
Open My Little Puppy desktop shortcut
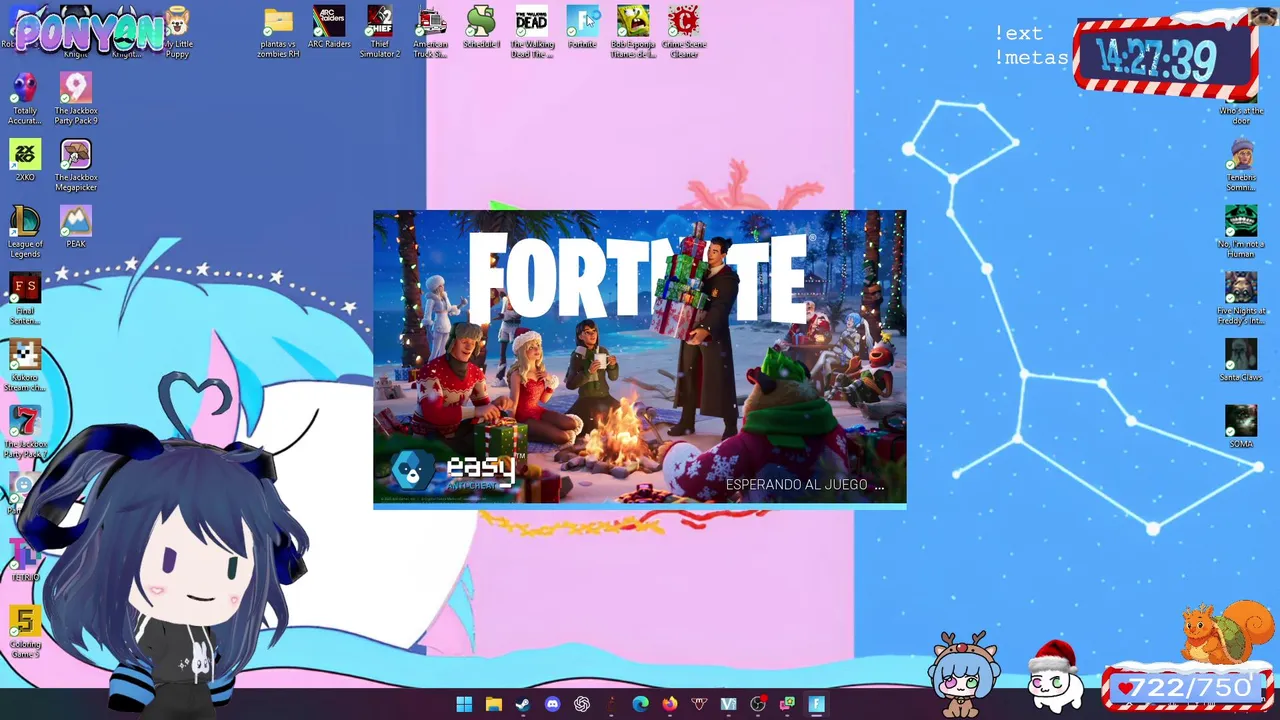click(x=177, y=32)
